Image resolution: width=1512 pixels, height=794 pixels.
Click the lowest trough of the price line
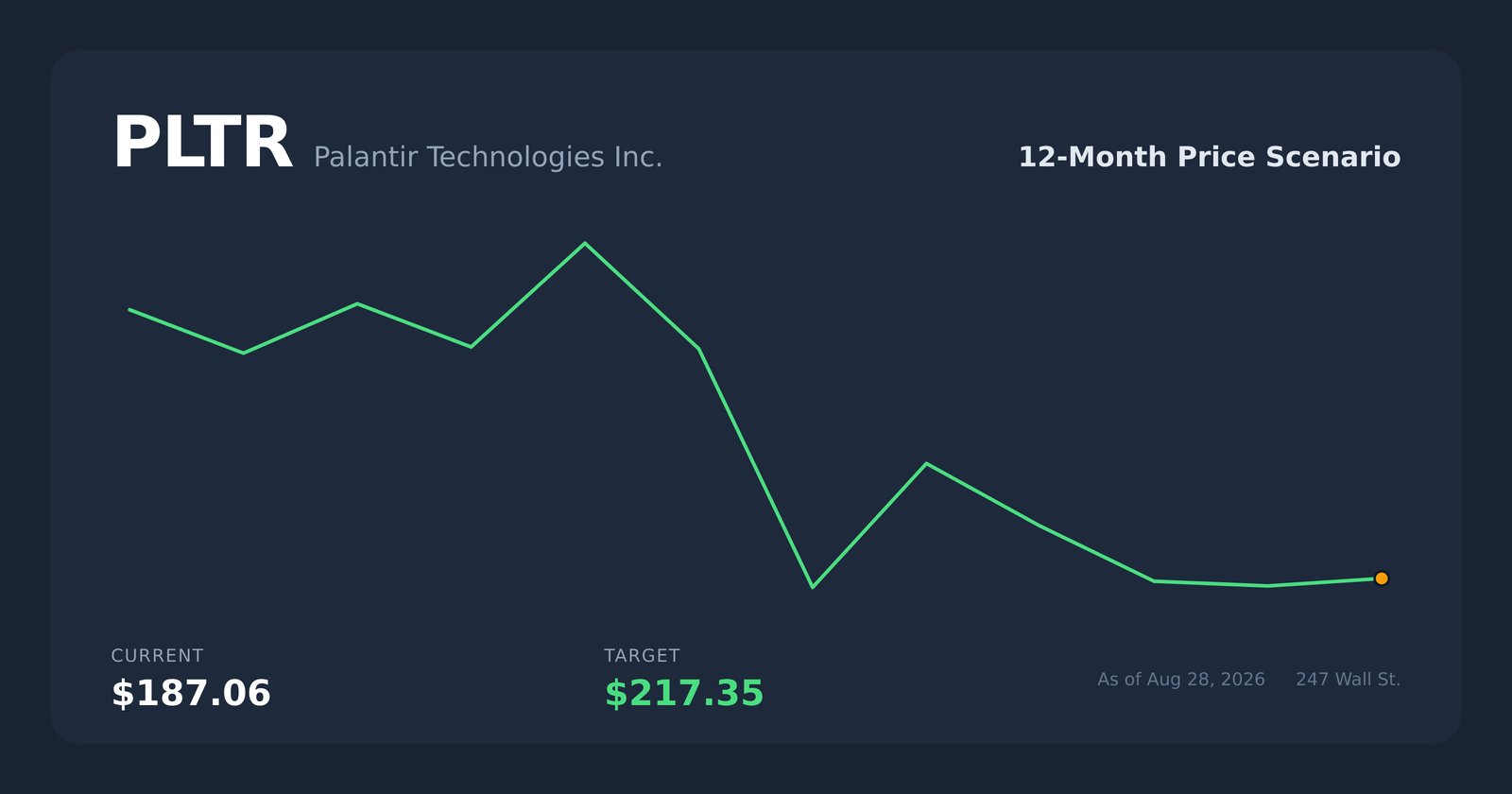click(x=813, y=587)
